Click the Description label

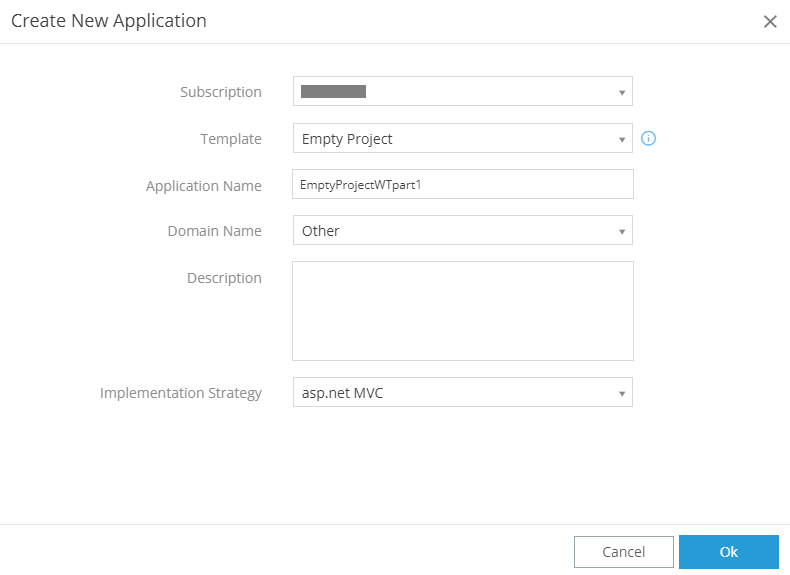[x=224, y=278]
